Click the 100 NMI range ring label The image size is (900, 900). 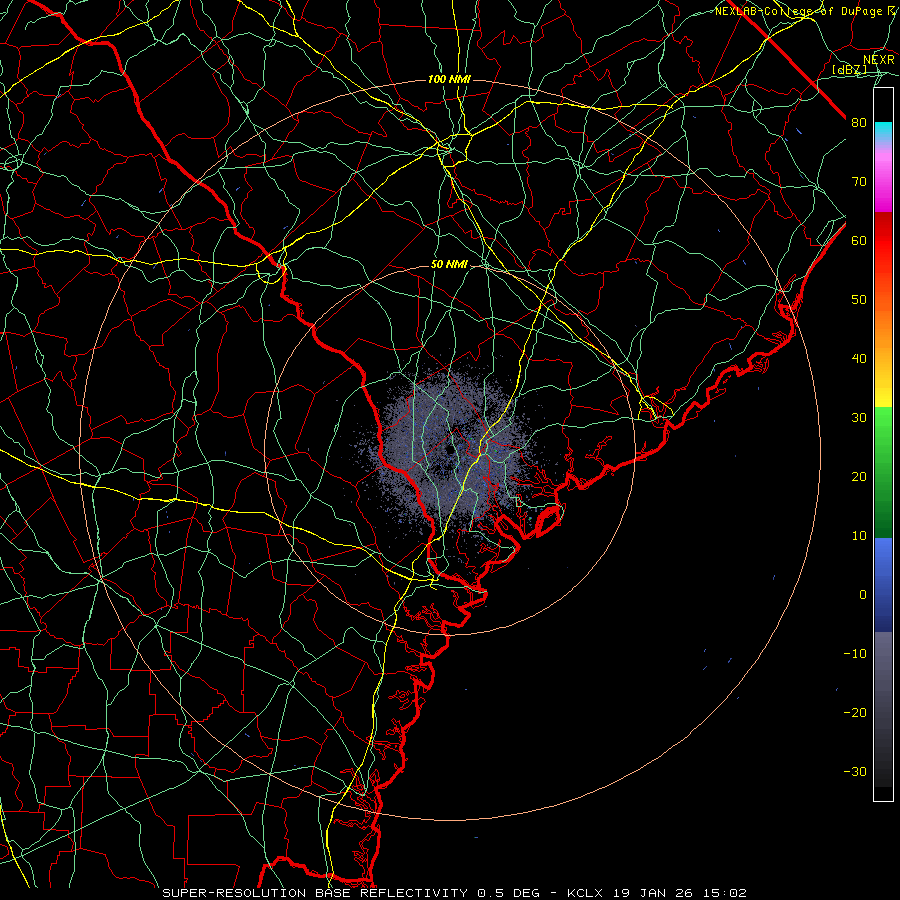coord(449,79)
